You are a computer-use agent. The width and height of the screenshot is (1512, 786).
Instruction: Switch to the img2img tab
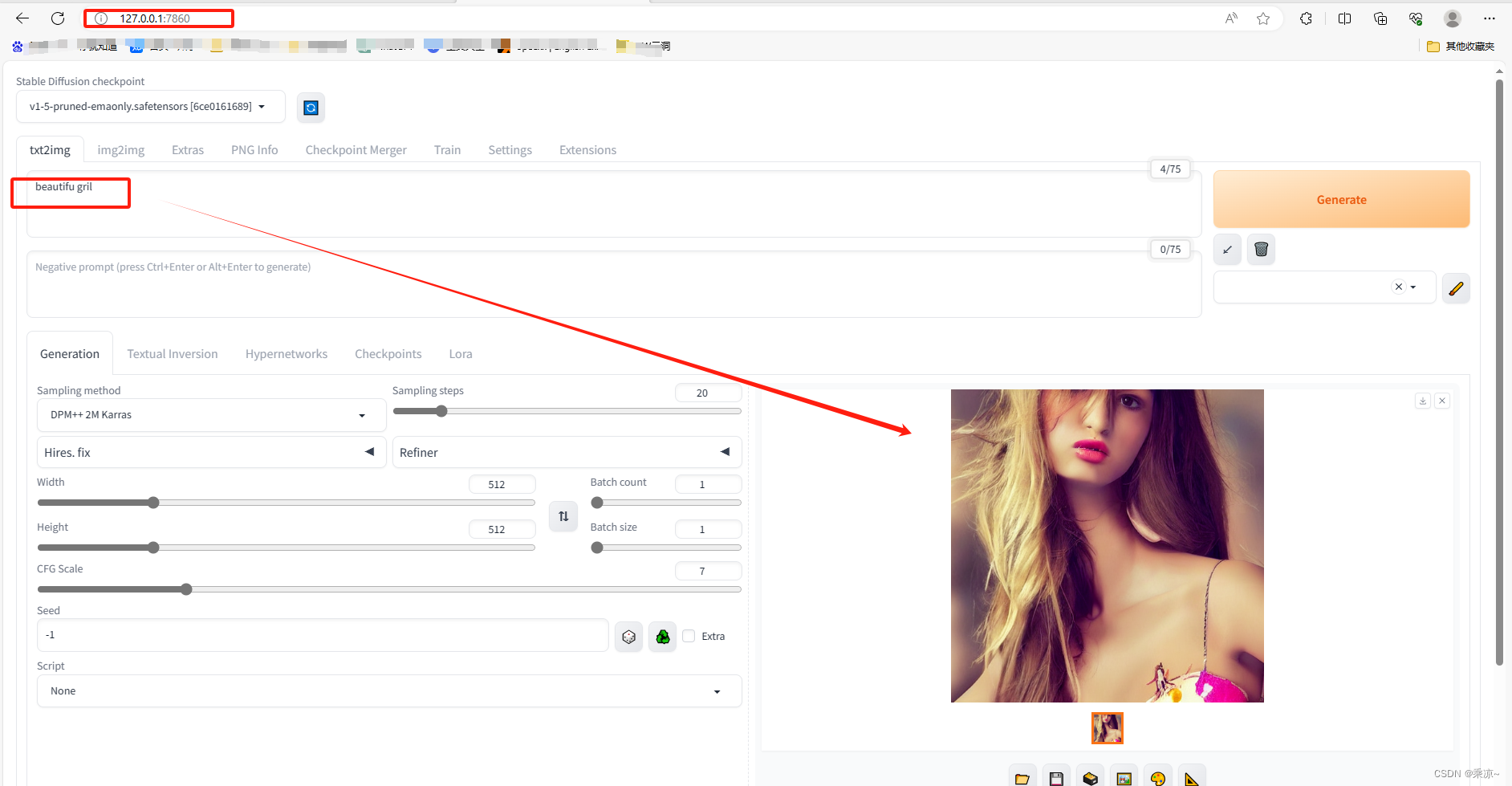click(121, 150)
